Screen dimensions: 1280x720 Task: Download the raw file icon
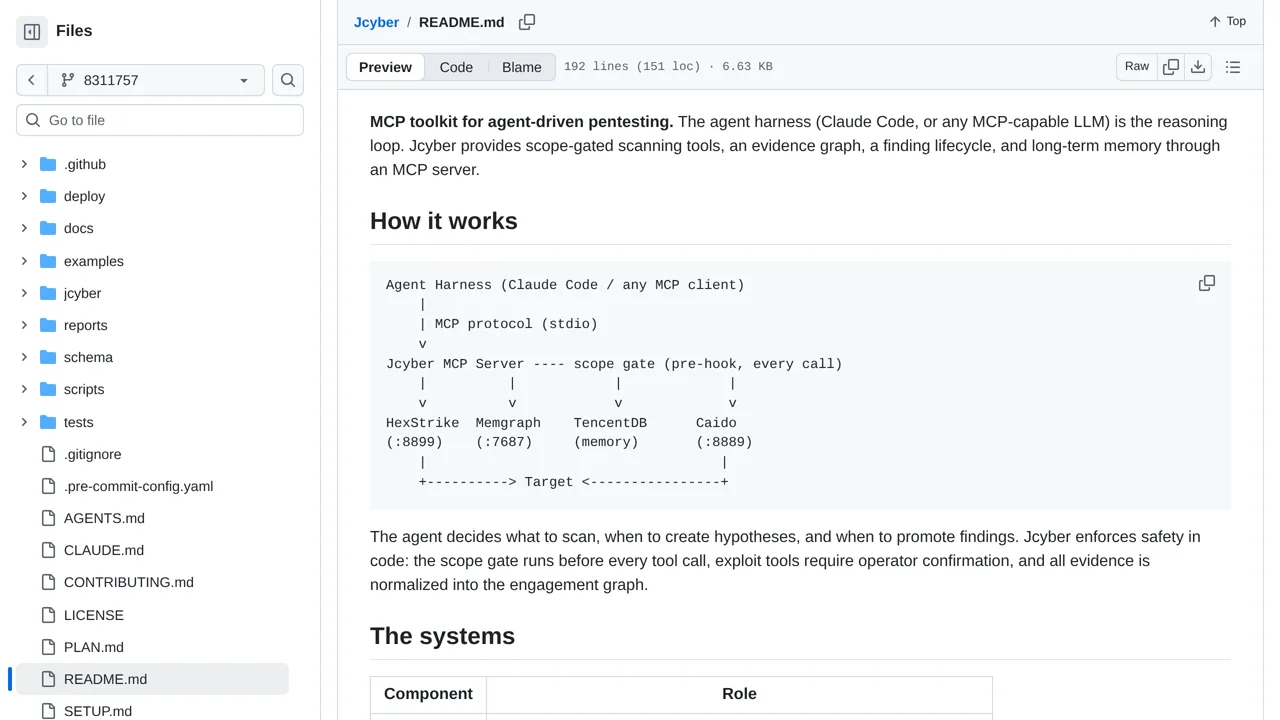click(x=1198, y=67)
